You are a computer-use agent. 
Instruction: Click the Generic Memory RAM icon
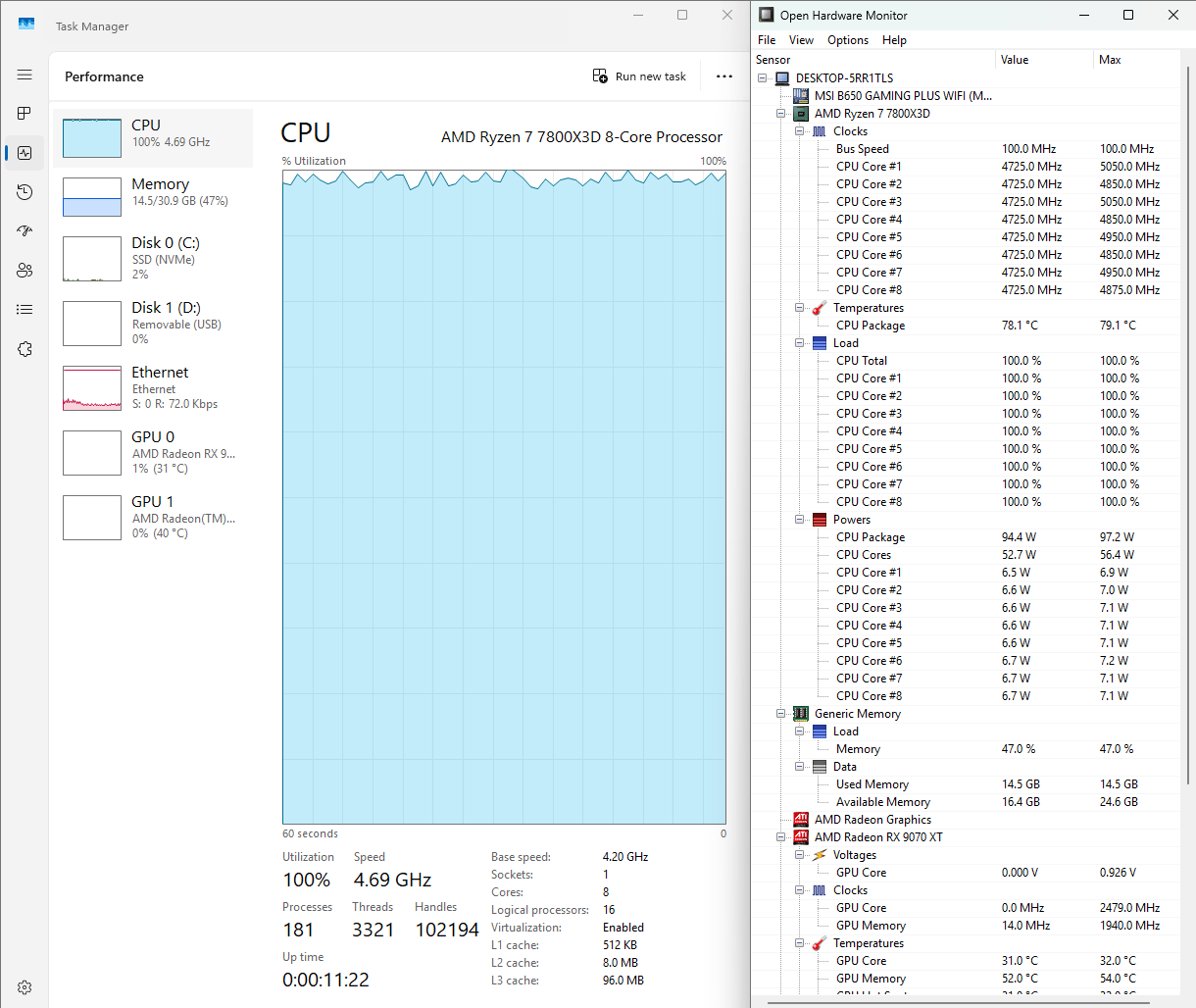(x=801, y=714)
